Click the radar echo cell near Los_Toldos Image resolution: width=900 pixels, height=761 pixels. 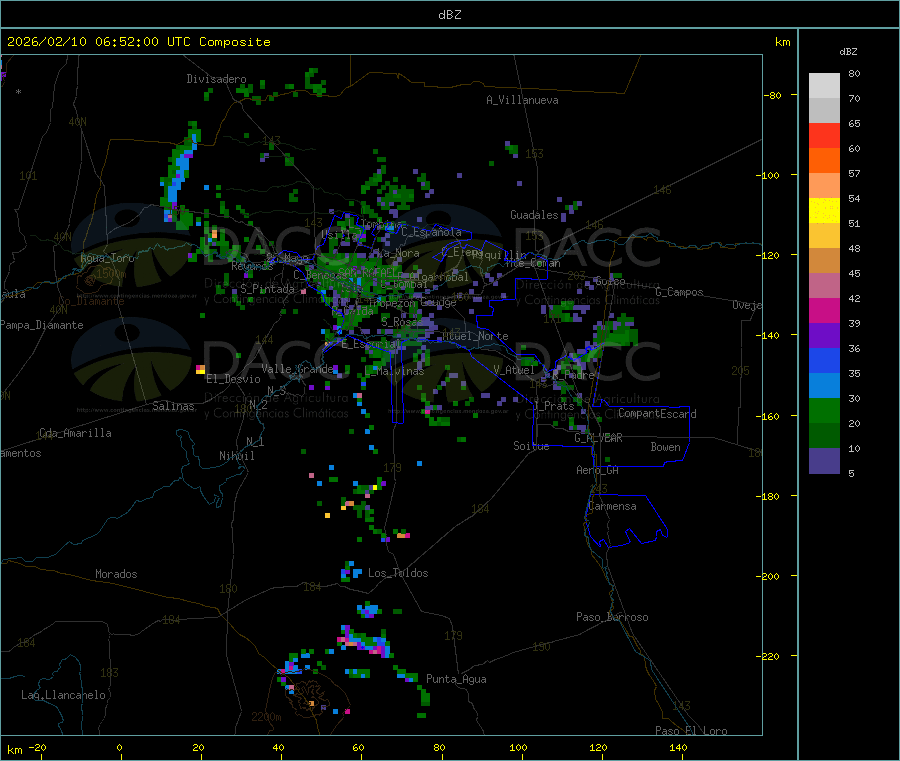pos(351,571)
